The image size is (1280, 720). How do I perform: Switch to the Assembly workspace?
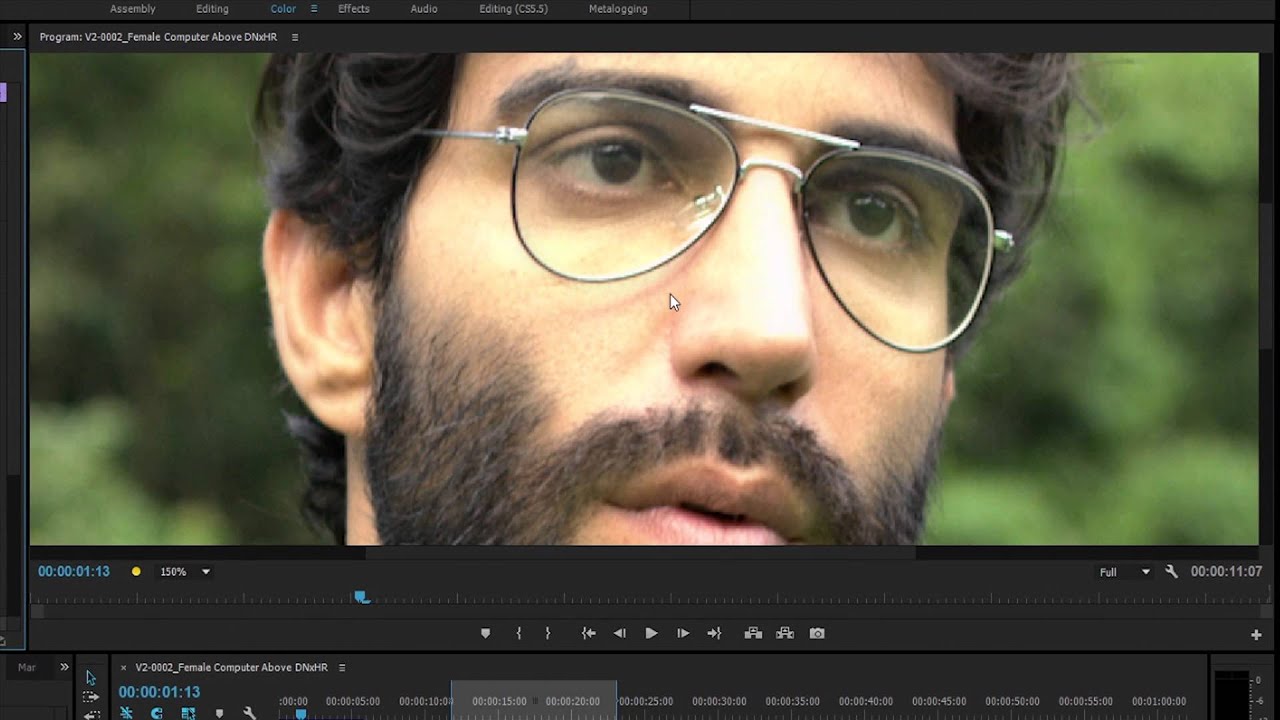(x=132, y=9)
